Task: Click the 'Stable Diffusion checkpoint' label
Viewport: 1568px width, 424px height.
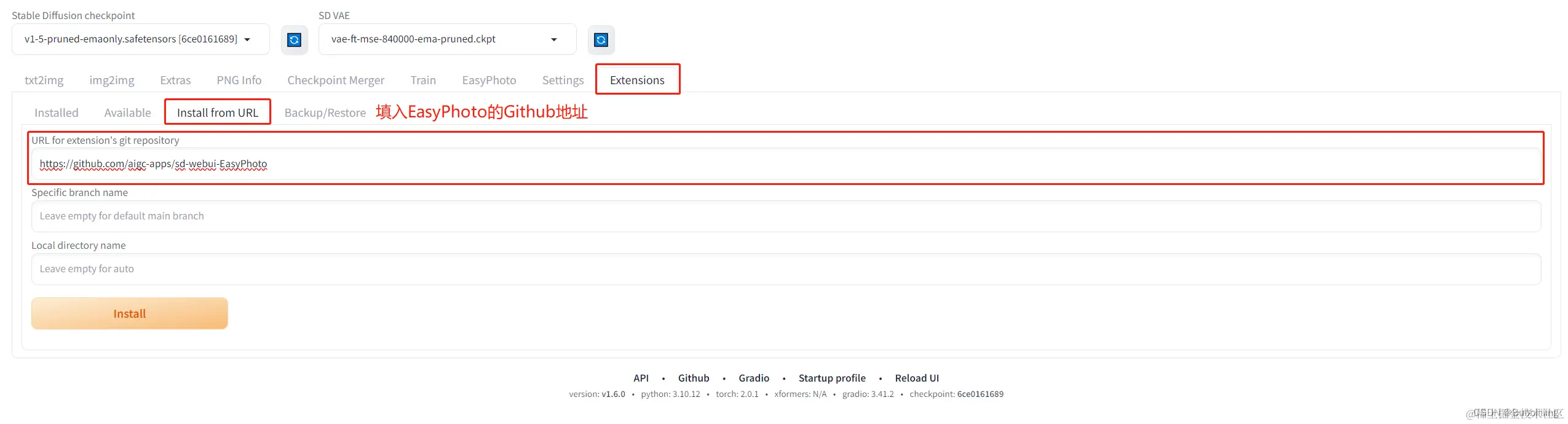Action: point(73,15)
